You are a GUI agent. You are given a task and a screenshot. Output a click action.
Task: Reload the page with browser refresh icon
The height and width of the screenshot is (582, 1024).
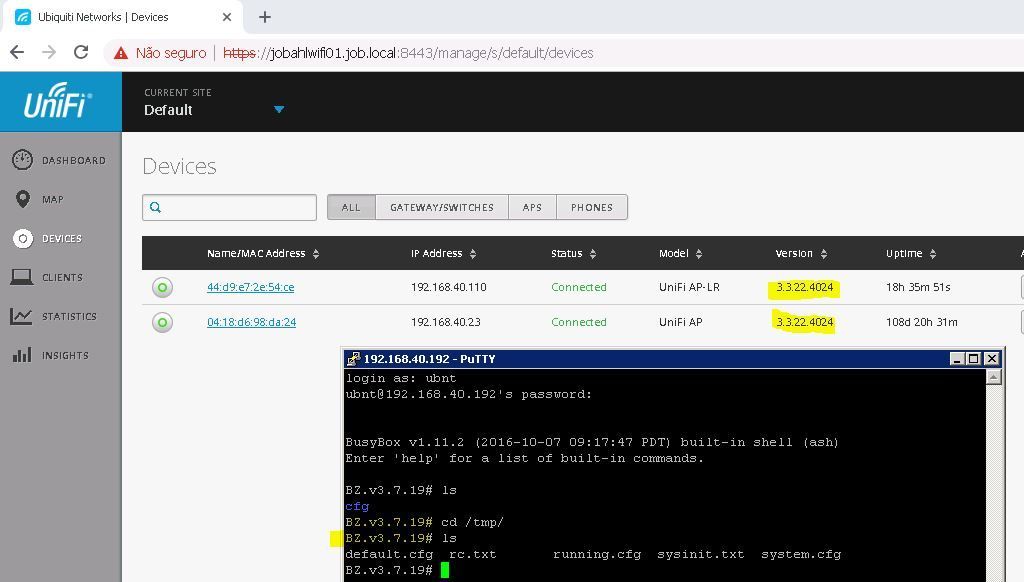coord(81,52)
